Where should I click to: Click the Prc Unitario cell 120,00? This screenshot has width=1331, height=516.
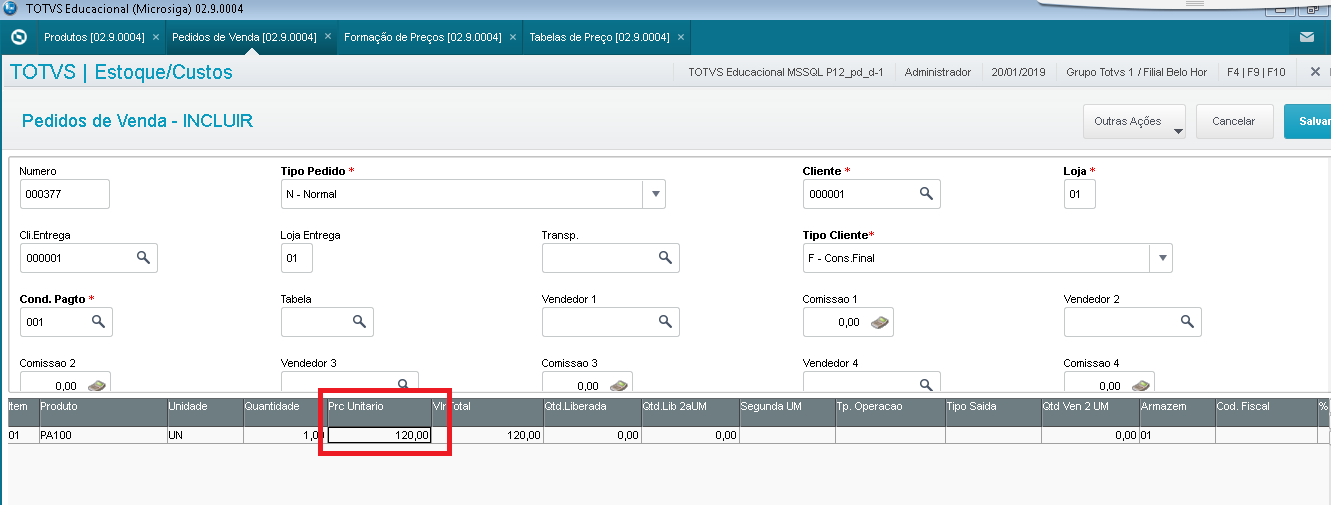click(x=380, y=435)
